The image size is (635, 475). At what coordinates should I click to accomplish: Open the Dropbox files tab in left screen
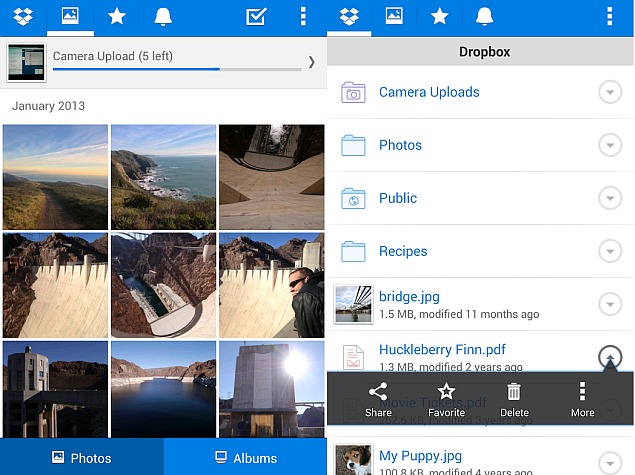tap(23, 17)
